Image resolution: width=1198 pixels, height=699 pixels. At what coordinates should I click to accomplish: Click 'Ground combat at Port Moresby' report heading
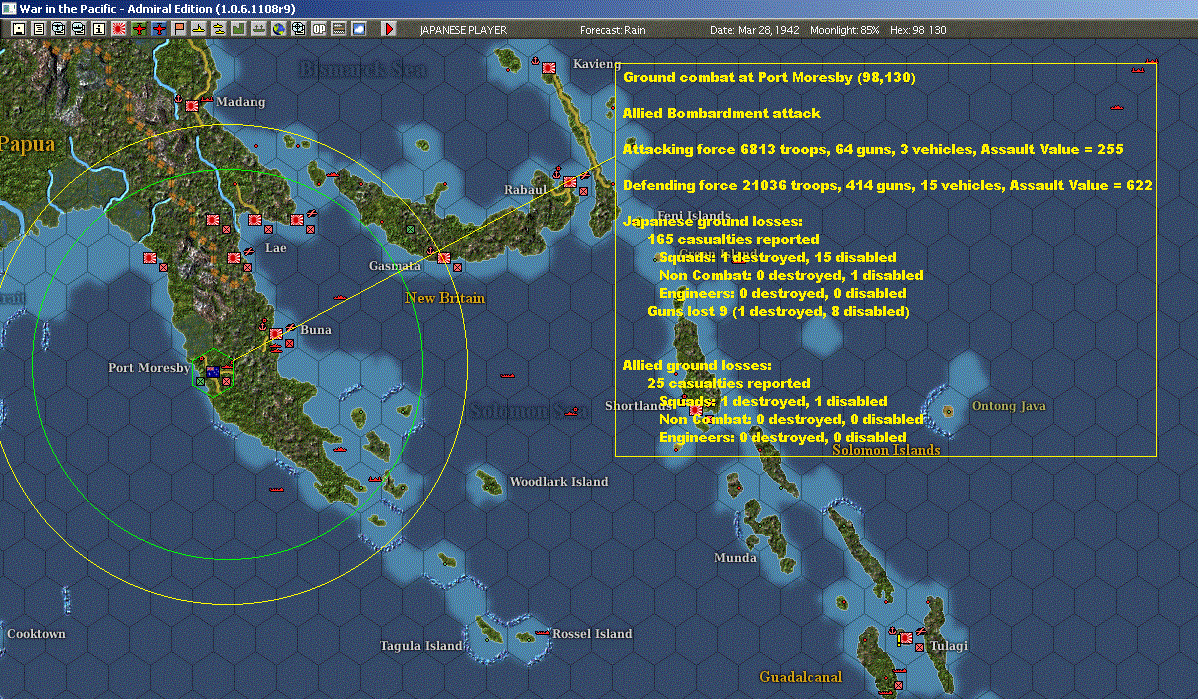[769, 77]
